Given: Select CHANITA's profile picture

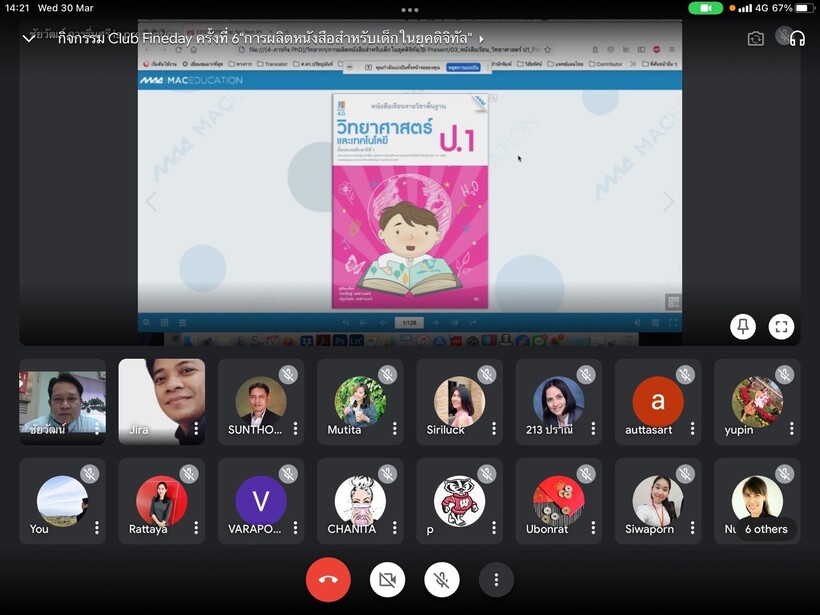Looking at the screenshot, I should (x=360, y=500).
